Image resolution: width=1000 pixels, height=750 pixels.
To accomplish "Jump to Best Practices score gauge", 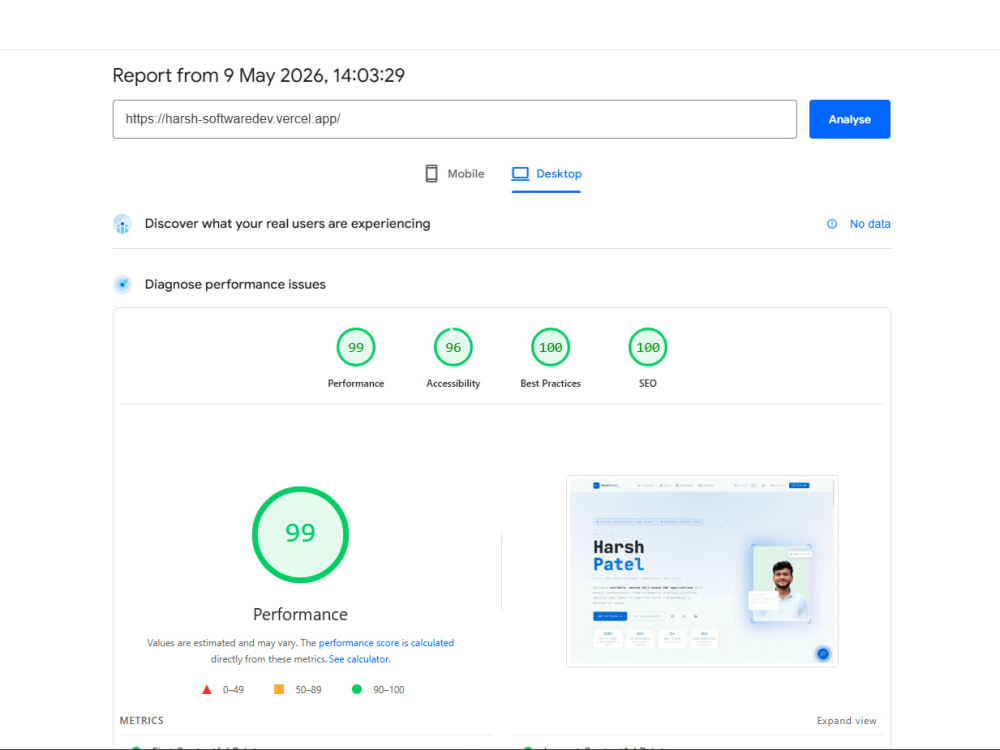I will [550, 348].
